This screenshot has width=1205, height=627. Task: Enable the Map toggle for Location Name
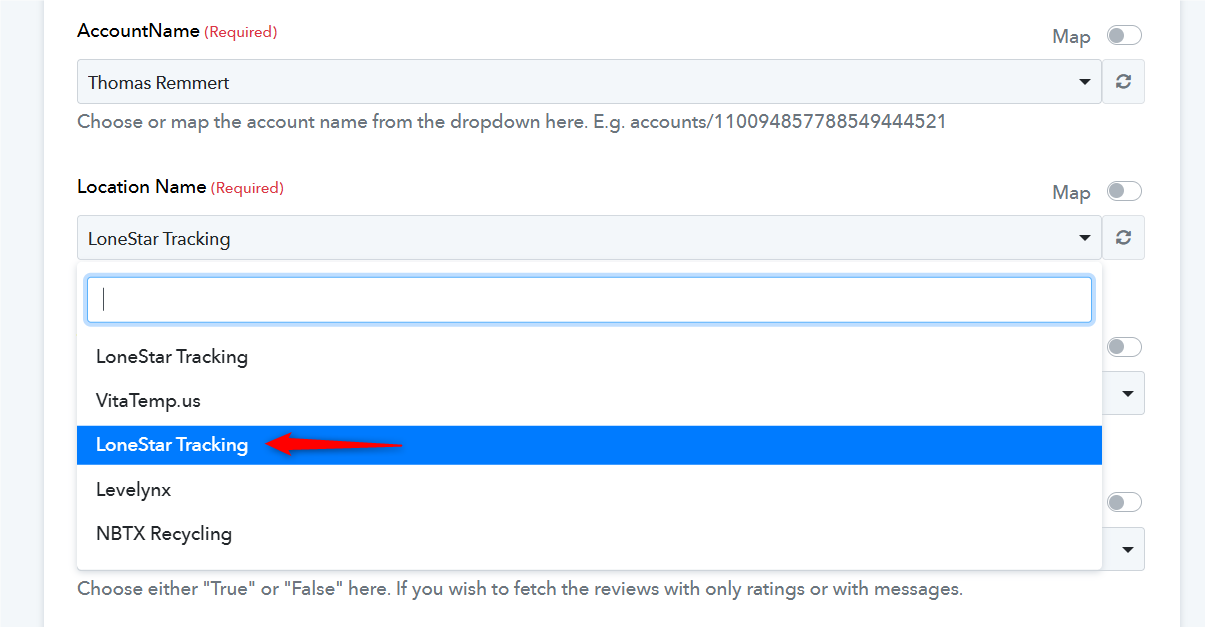pos(1124,192)
